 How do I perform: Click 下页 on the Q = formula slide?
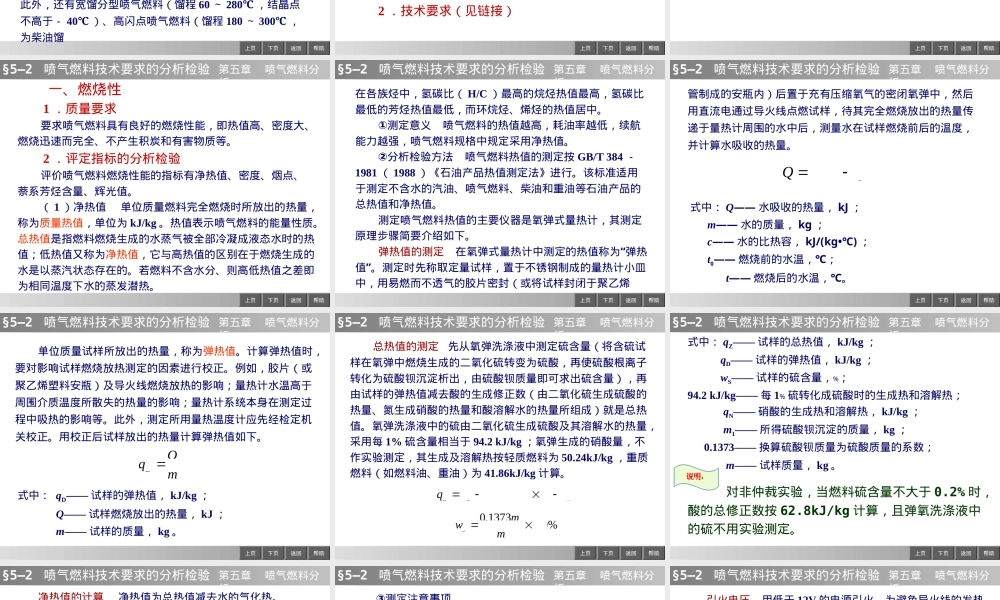point(943,300)
